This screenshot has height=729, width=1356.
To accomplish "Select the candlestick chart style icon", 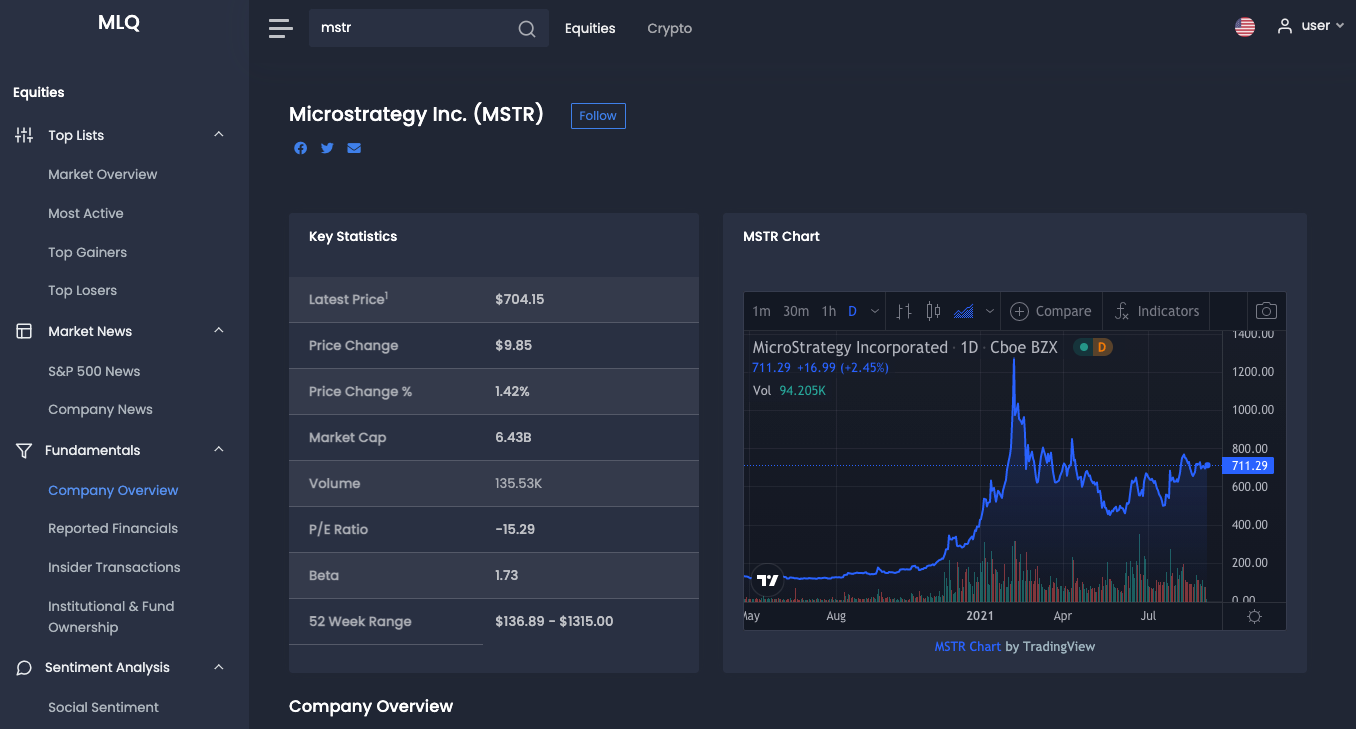I will (x=933, y=311).
